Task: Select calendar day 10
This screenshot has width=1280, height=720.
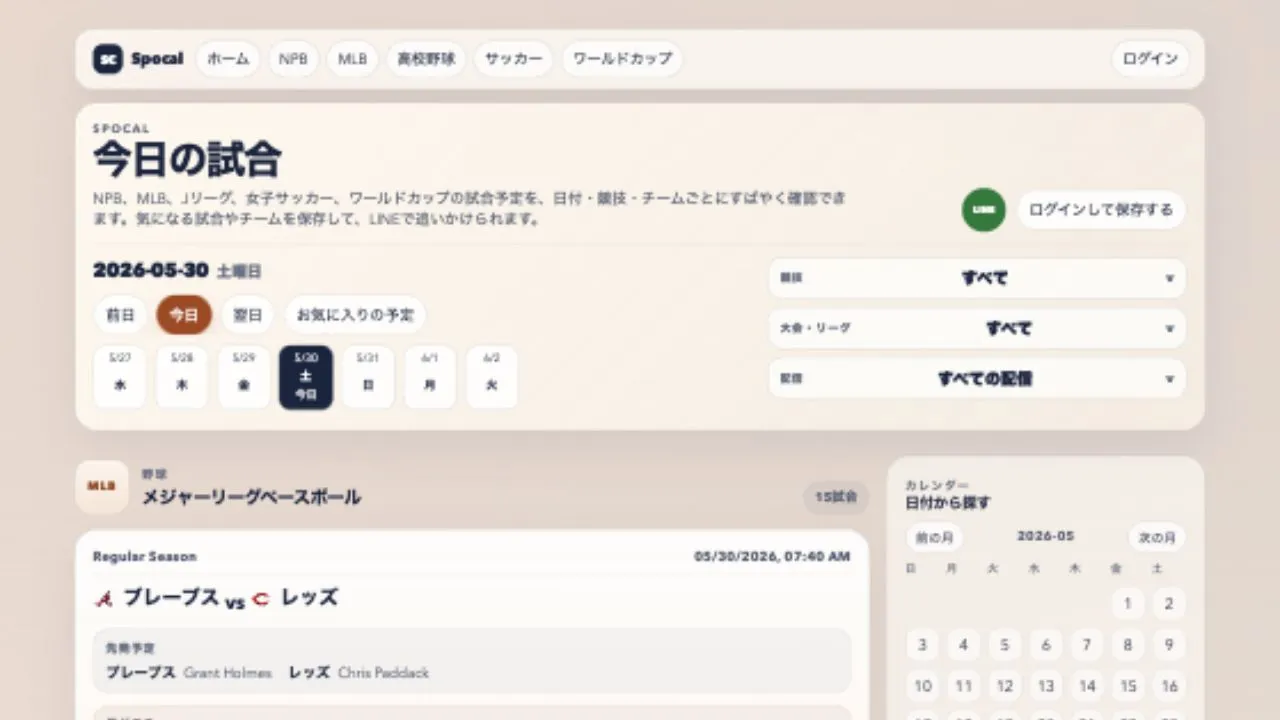Action: [x=923, y=686]
